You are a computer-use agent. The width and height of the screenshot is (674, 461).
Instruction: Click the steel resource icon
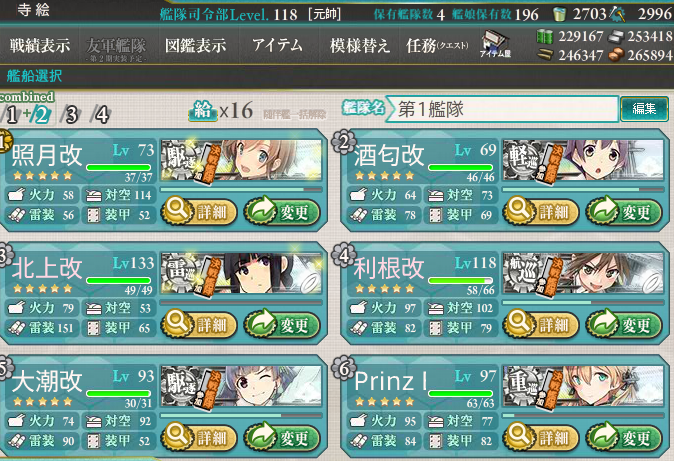[616, 37]
